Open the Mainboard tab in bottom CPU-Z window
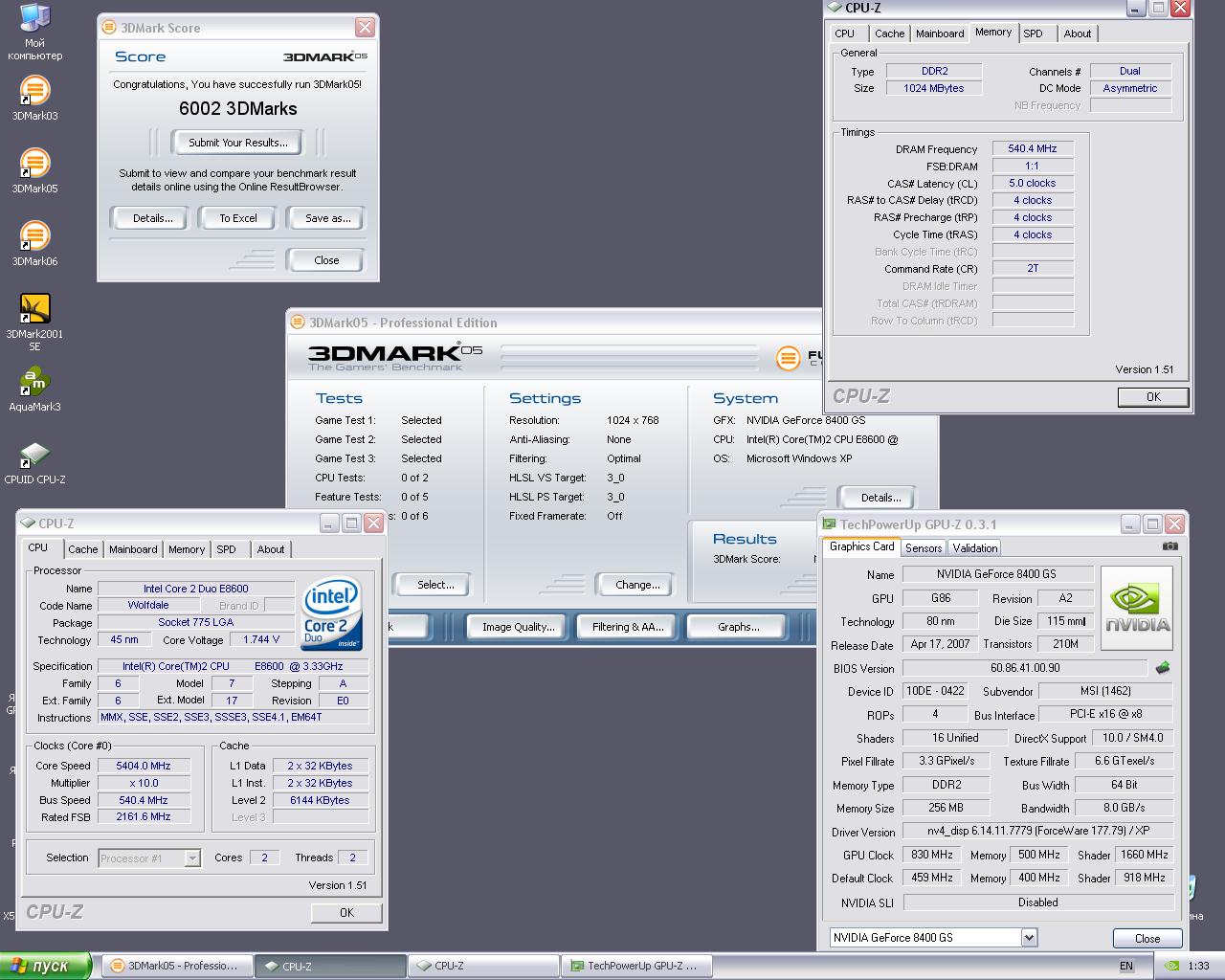This screenshot has width=1225, height=980. (x=133, y=549)
